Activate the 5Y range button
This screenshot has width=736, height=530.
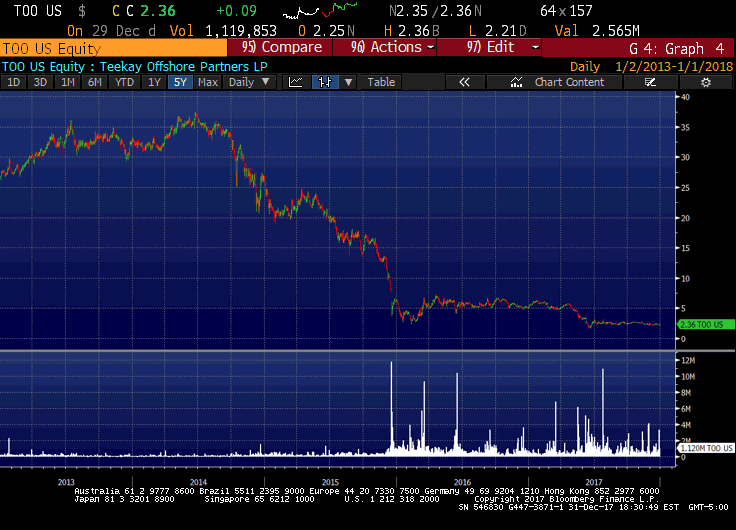pos(179,82)
